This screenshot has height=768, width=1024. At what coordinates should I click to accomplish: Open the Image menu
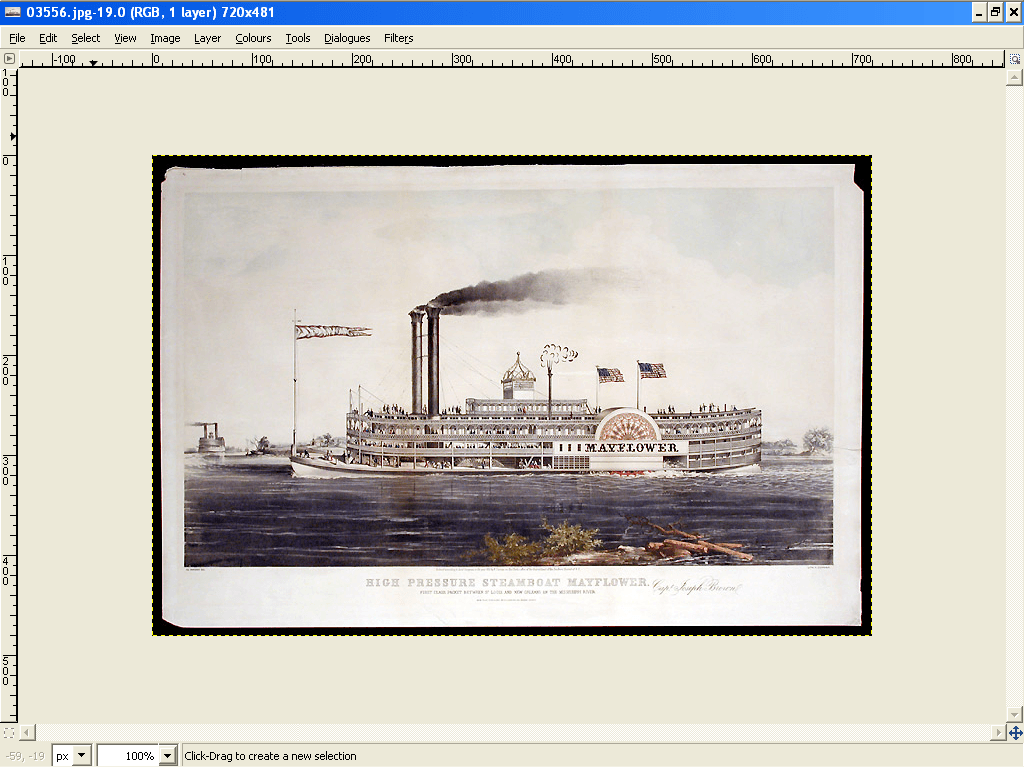[165, 38]
